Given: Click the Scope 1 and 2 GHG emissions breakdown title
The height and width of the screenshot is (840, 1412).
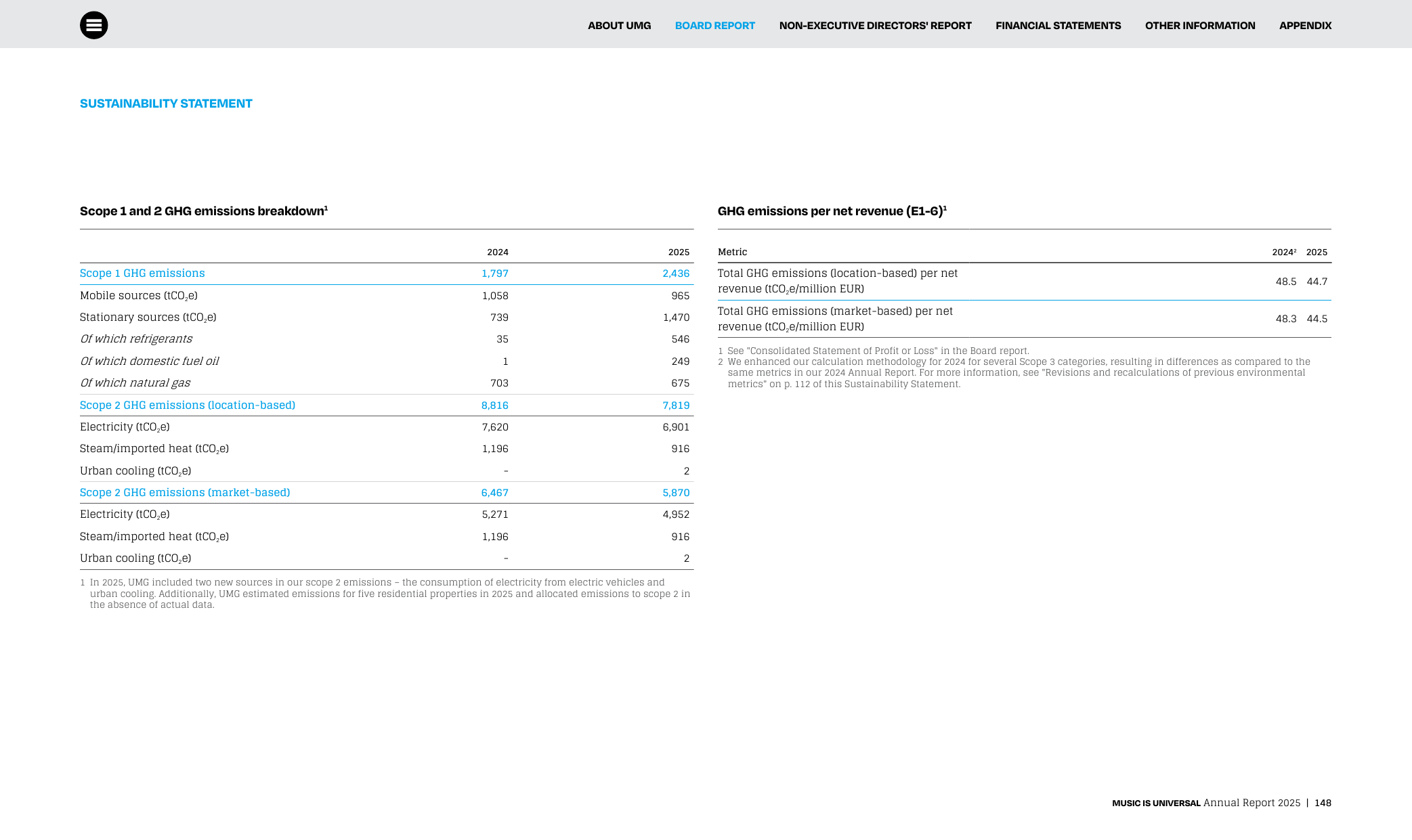Looking at the screenshot, I should pos(204,211).
